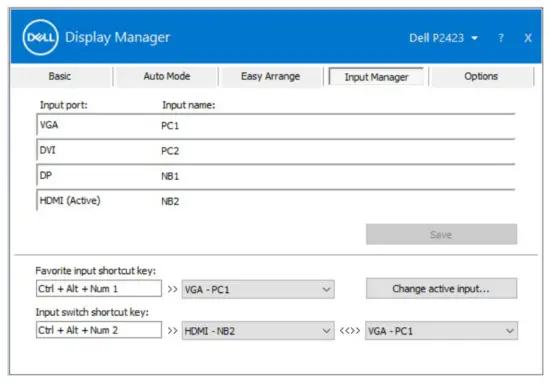Click the Input switch shortcut key label
This screenshot has height=384, width=550.
click(x=92, y=312)
